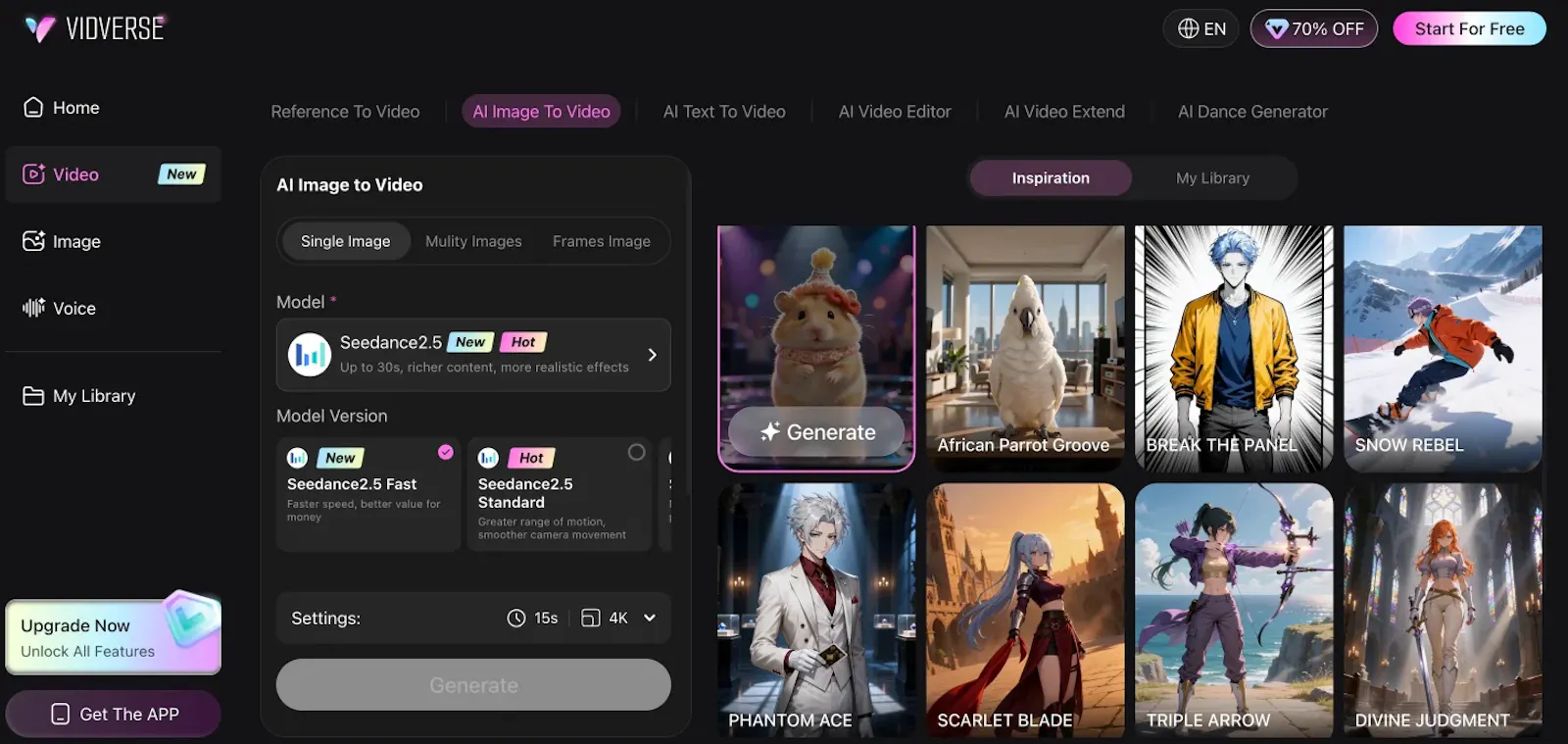Click the 70% OFF promotion button
This screenshot has height=744, width=1568.
click(1314, 28)
